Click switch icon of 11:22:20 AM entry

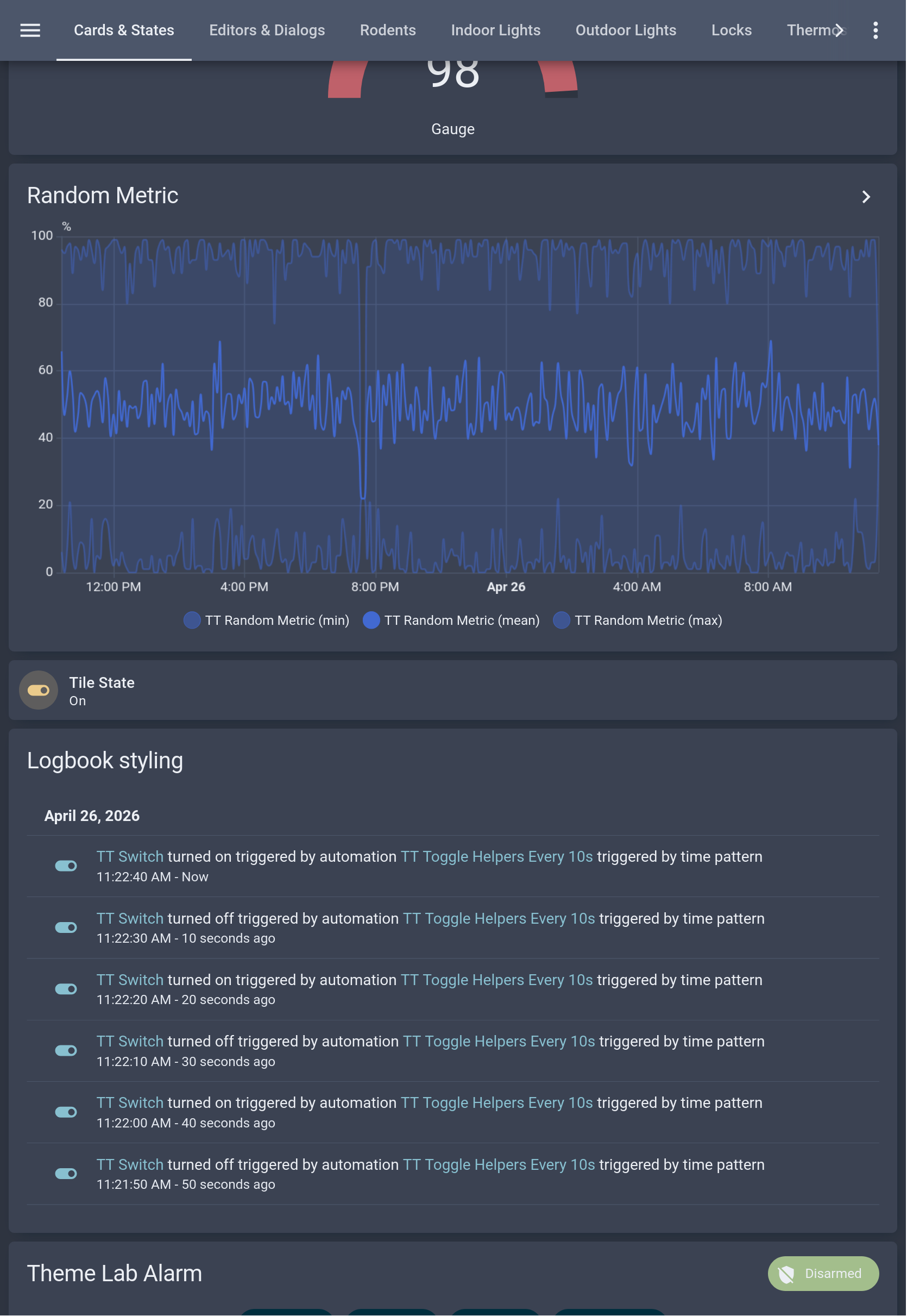click(66, 989)
